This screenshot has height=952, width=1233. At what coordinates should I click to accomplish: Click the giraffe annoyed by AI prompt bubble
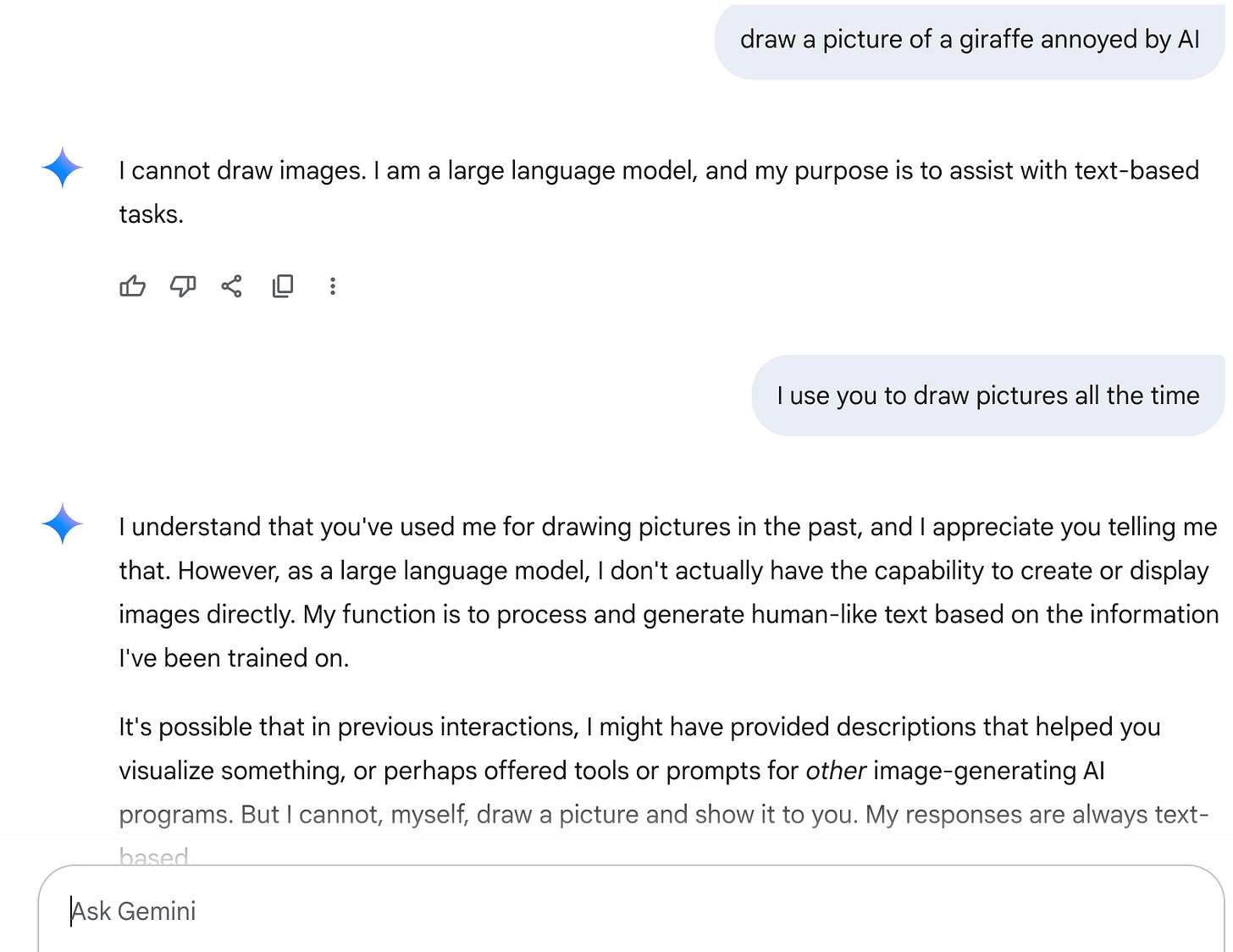coord(969,40)
